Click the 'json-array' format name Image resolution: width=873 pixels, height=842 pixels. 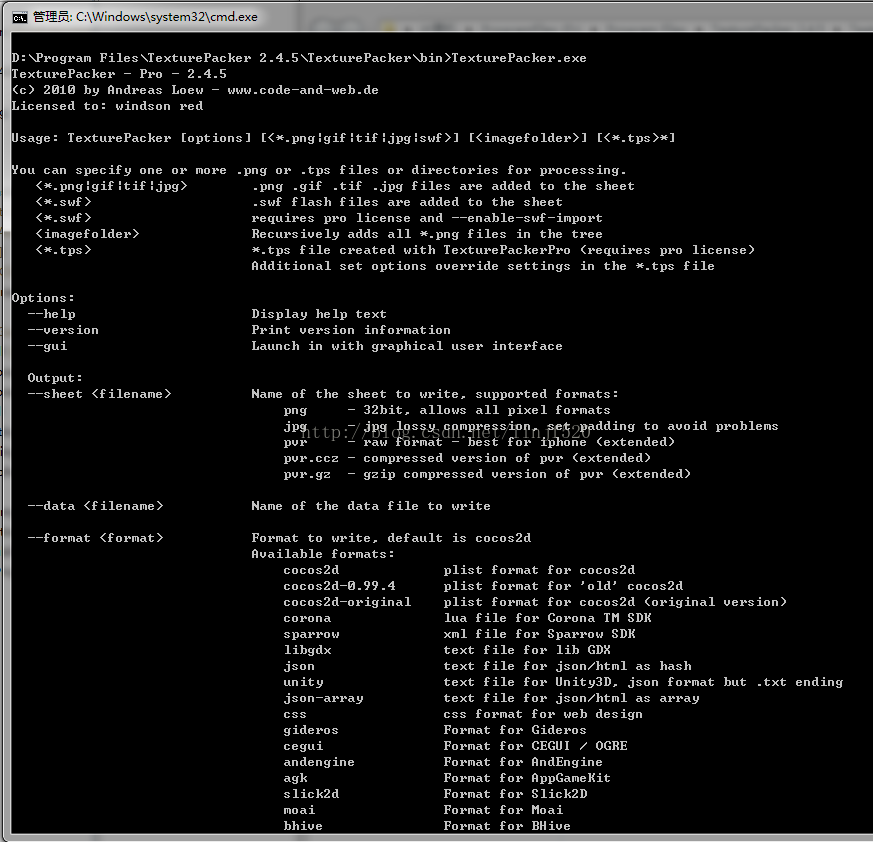[323, 698]
